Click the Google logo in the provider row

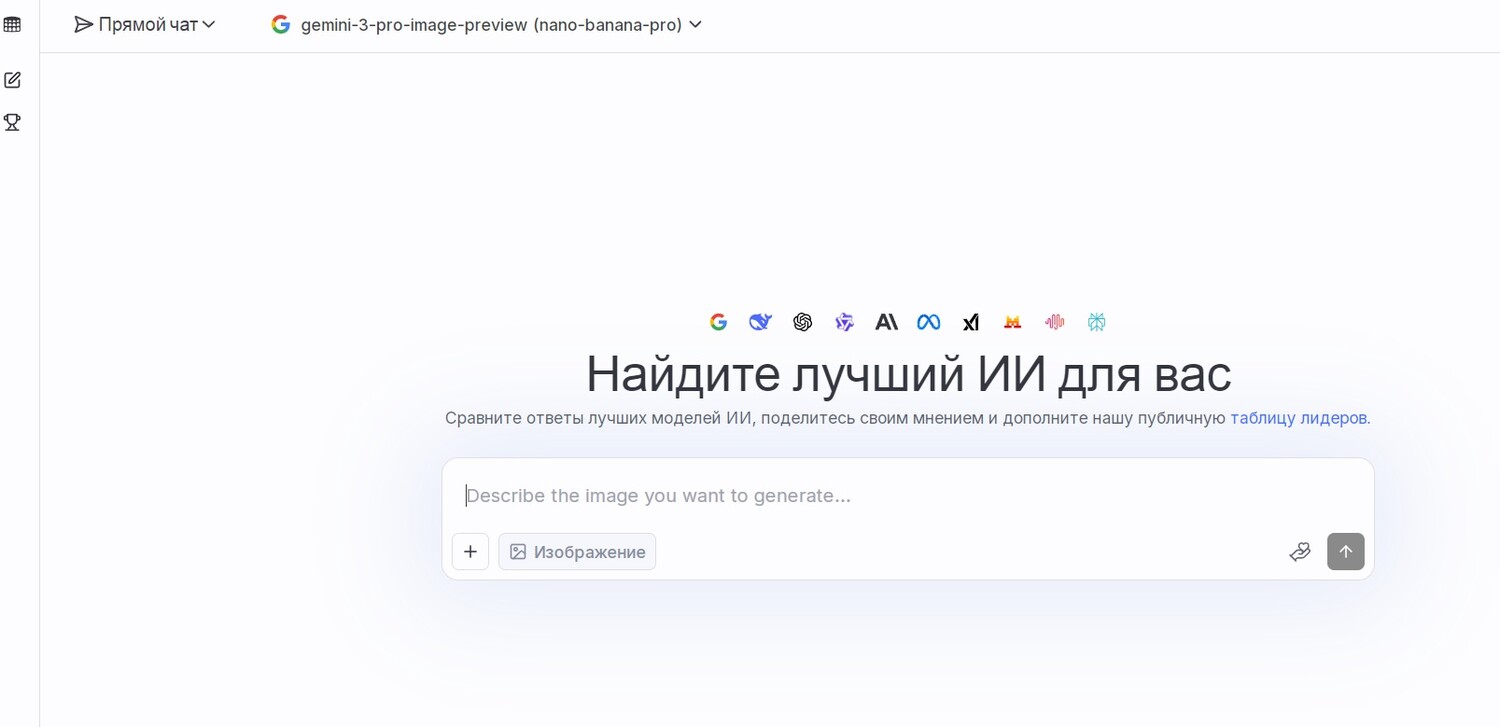click(x=718, y=322)
